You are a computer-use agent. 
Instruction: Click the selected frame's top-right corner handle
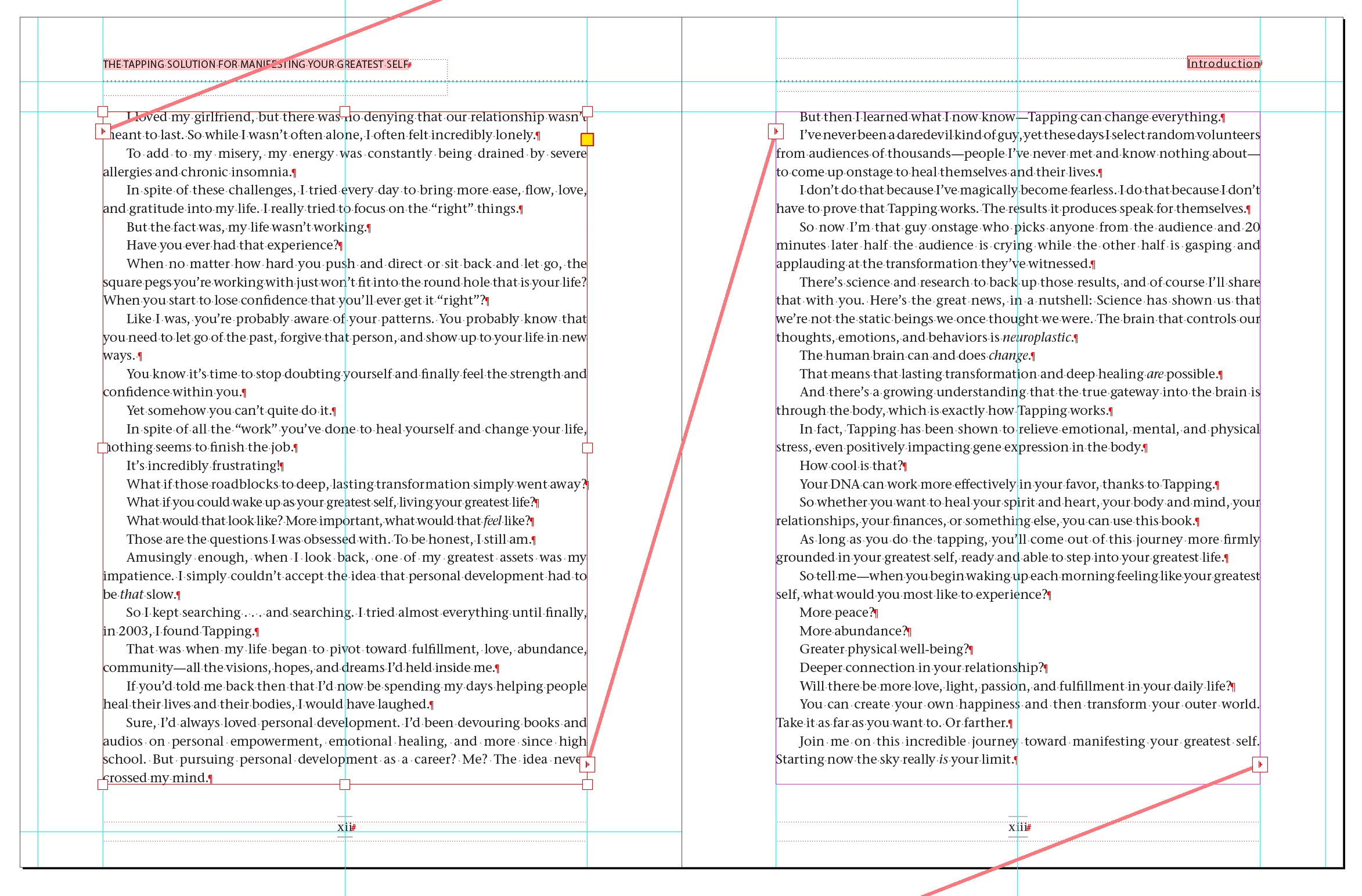(x=588, y=111)
